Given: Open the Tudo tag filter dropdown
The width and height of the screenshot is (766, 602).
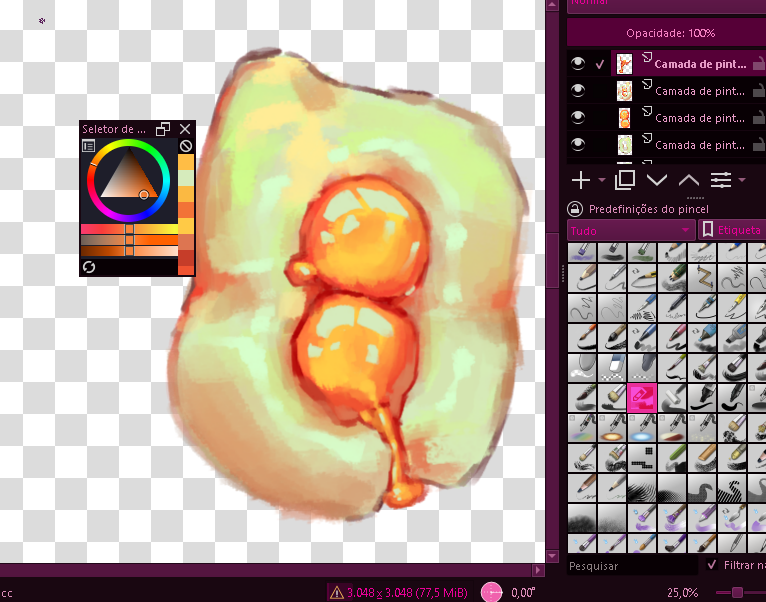Looking at the screenshot, I should tap(631, 230).
